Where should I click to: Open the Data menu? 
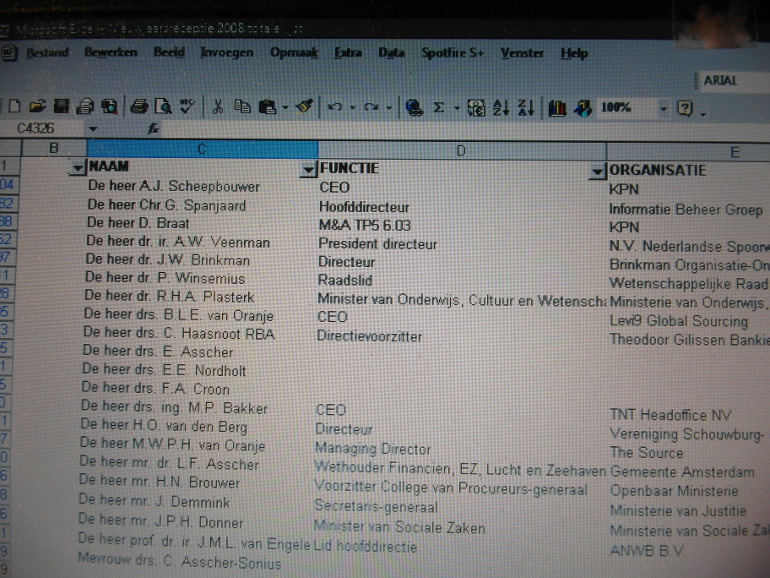tap(391, 53)
